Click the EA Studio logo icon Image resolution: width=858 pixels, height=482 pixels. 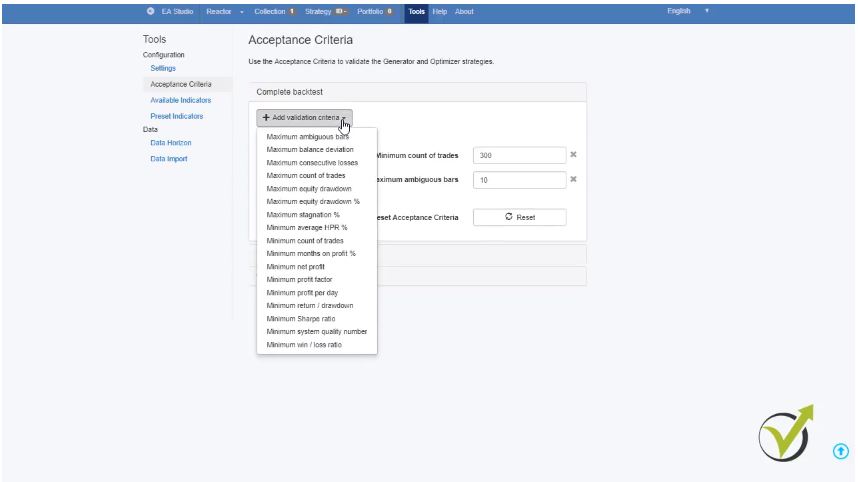[x=151, y=11]
